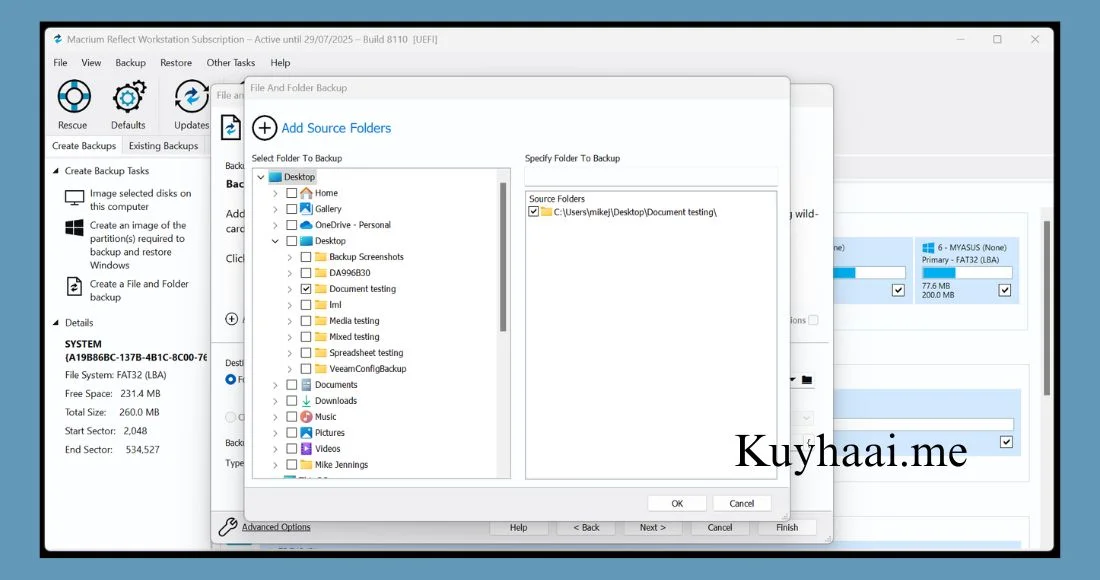Viewport: 1100px width, 580px height.
Task: Click the Finish wizard button
Action: [787, 527]
